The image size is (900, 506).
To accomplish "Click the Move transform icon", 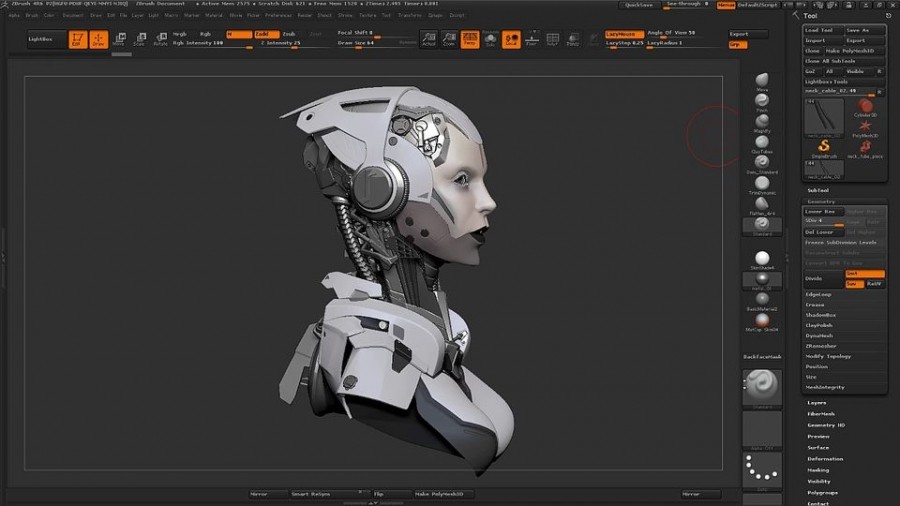I will (119, 40).
